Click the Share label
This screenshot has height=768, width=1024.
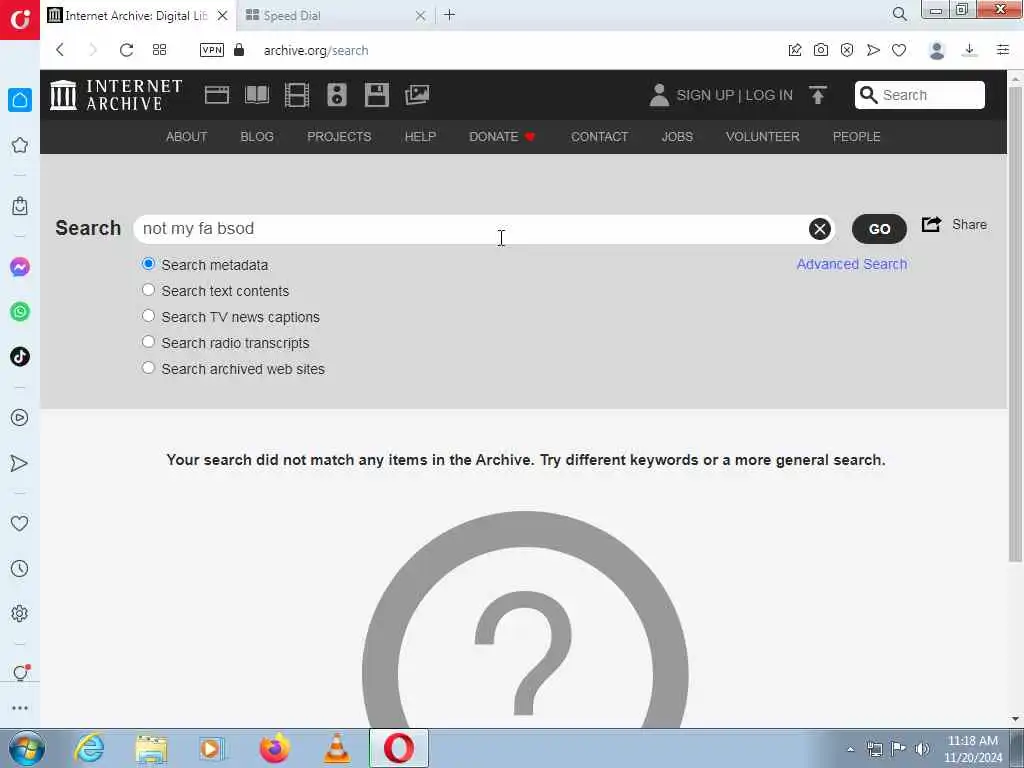[969, 225]
